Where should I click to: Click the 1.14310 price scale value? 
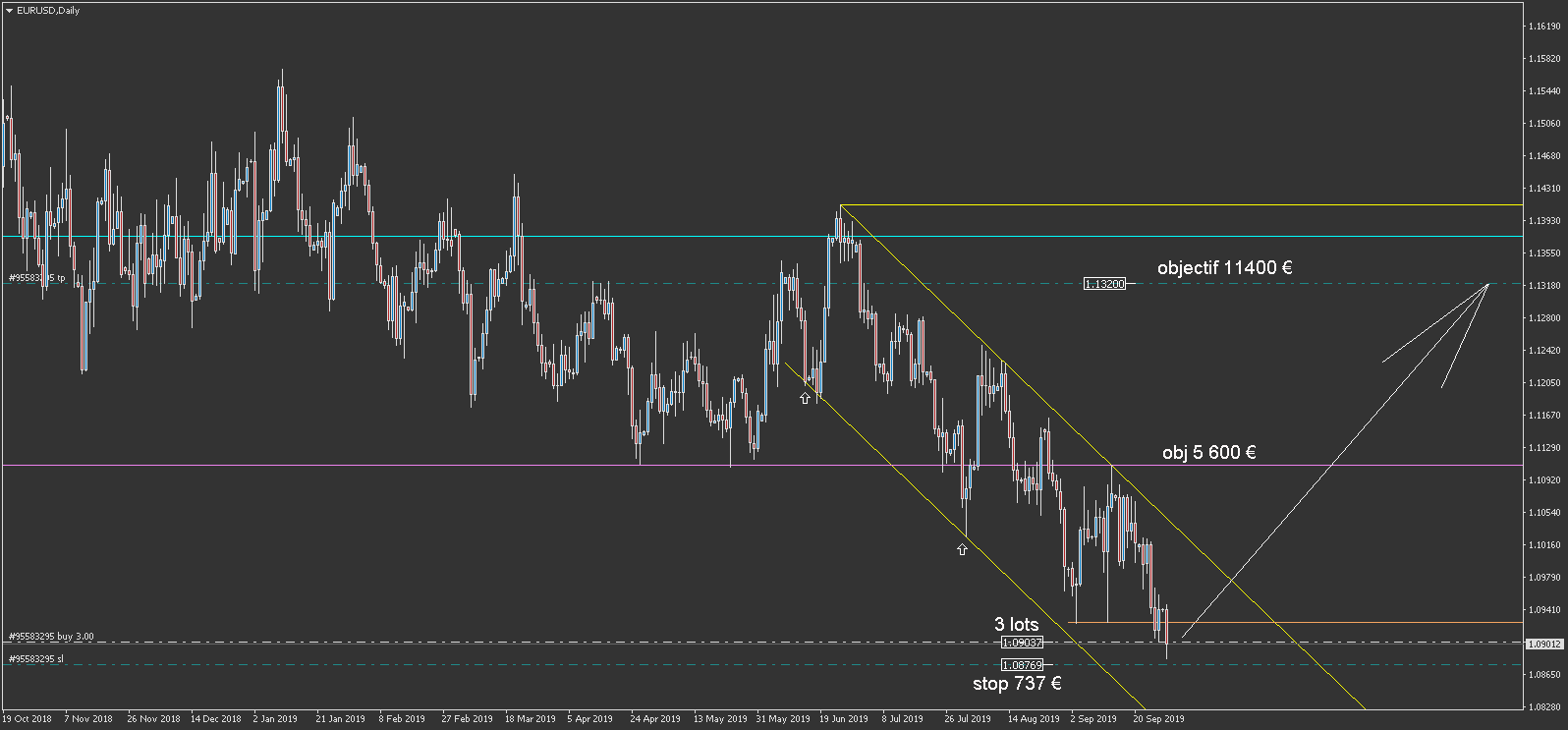tap(1544, 189)
